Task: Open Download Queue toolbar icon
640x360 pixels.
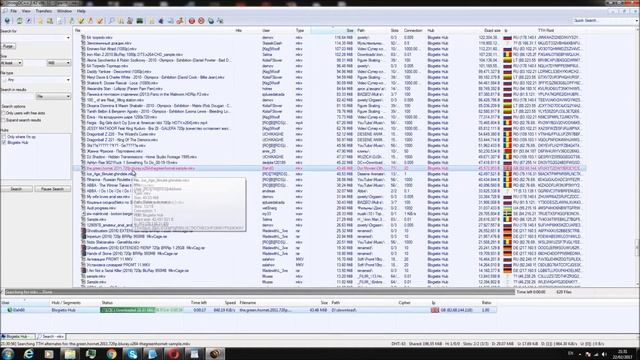Action: (71, 20)
